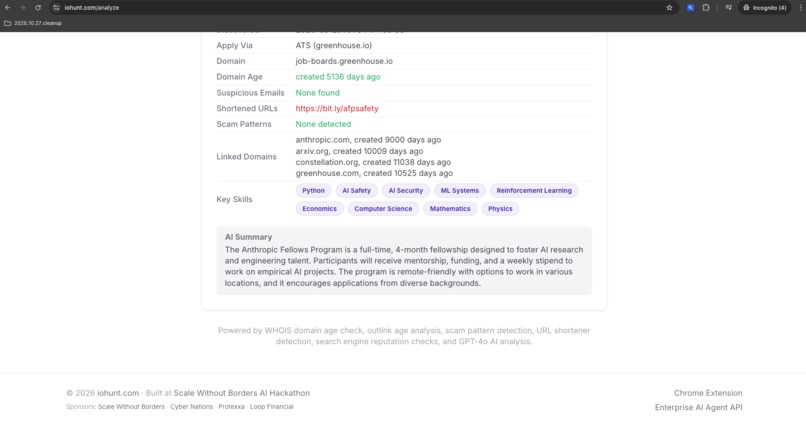Select the AI Safety skill tag
Image resolution: width=806 pixels, height=422 pixels.
tap(356, 191)
